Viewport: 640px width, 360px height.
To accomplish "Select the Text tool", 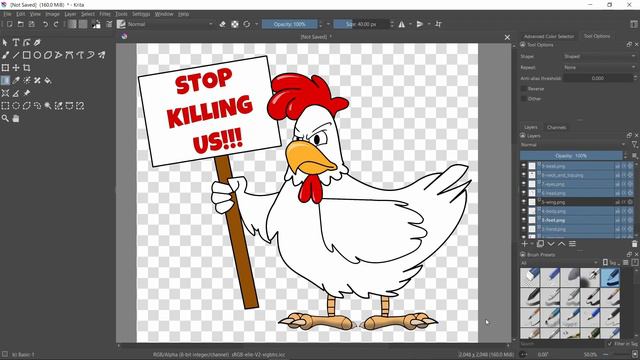I will pyautogui.click(x=16, y=42).
